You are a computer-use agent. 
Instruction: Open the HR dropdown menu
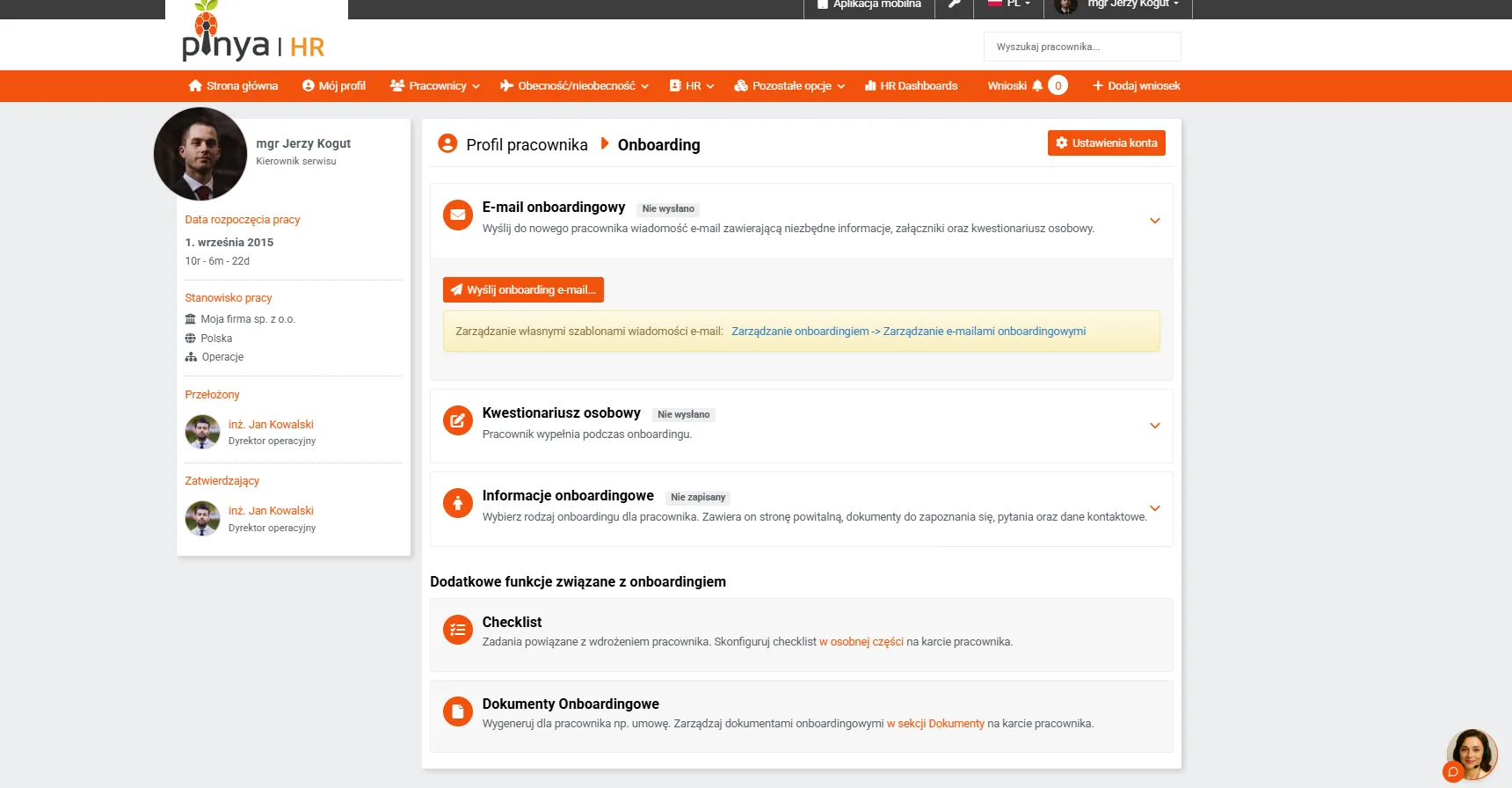click(692, 85)
